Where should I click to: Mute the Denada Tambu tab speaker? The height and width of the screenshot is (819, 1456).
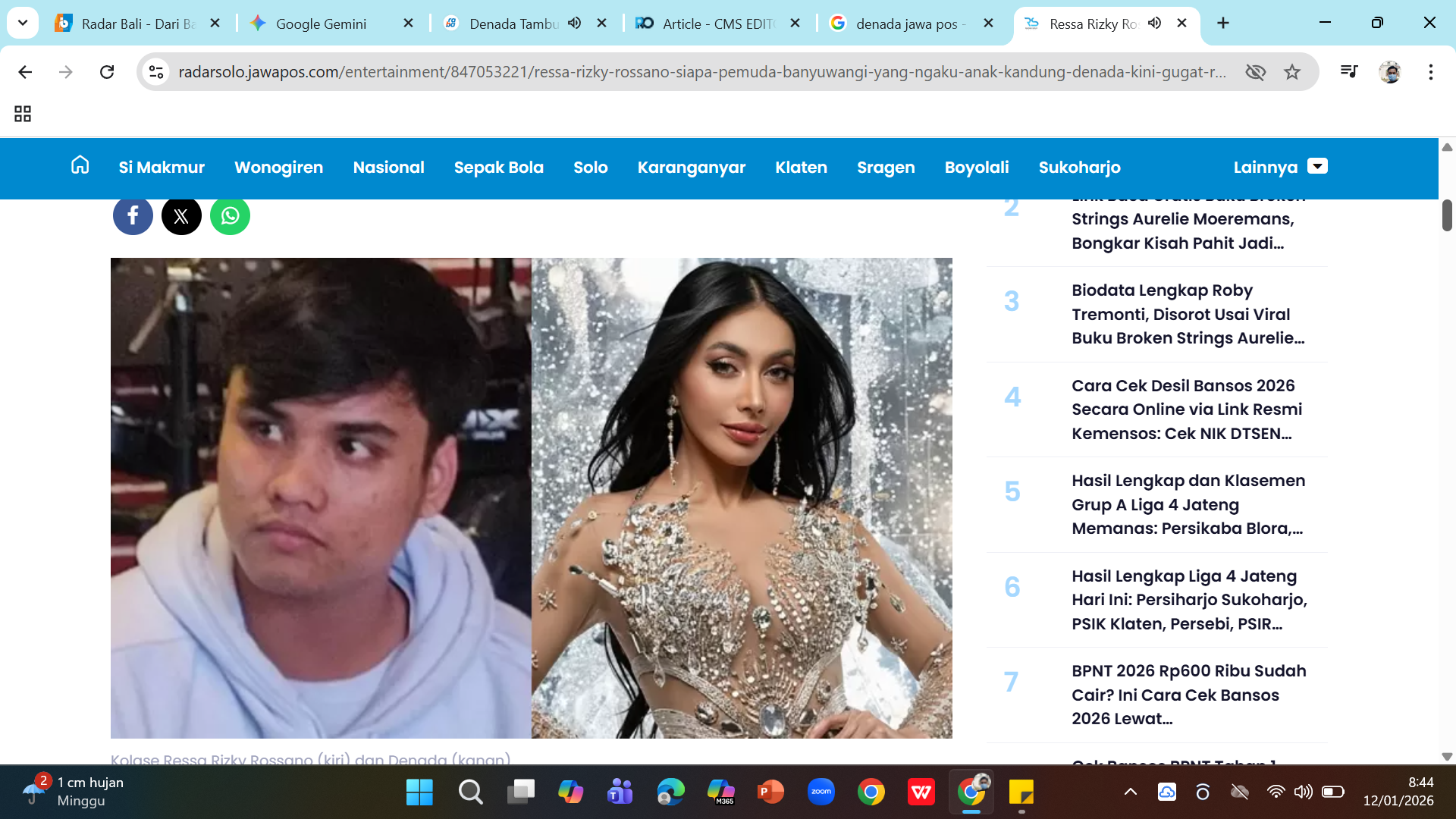pyautogui.click(x=575, y=24)
